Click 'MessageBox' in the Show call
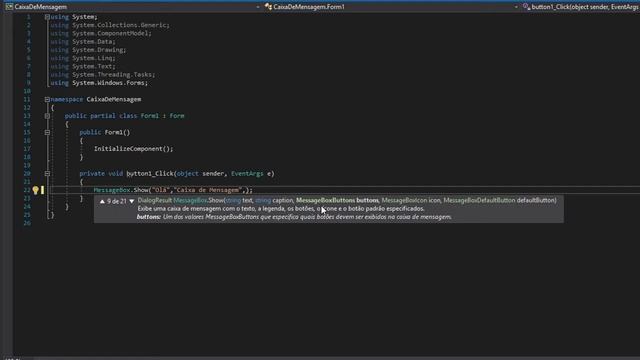This screenshot has width=640, height=360. (x=112, y=190)
